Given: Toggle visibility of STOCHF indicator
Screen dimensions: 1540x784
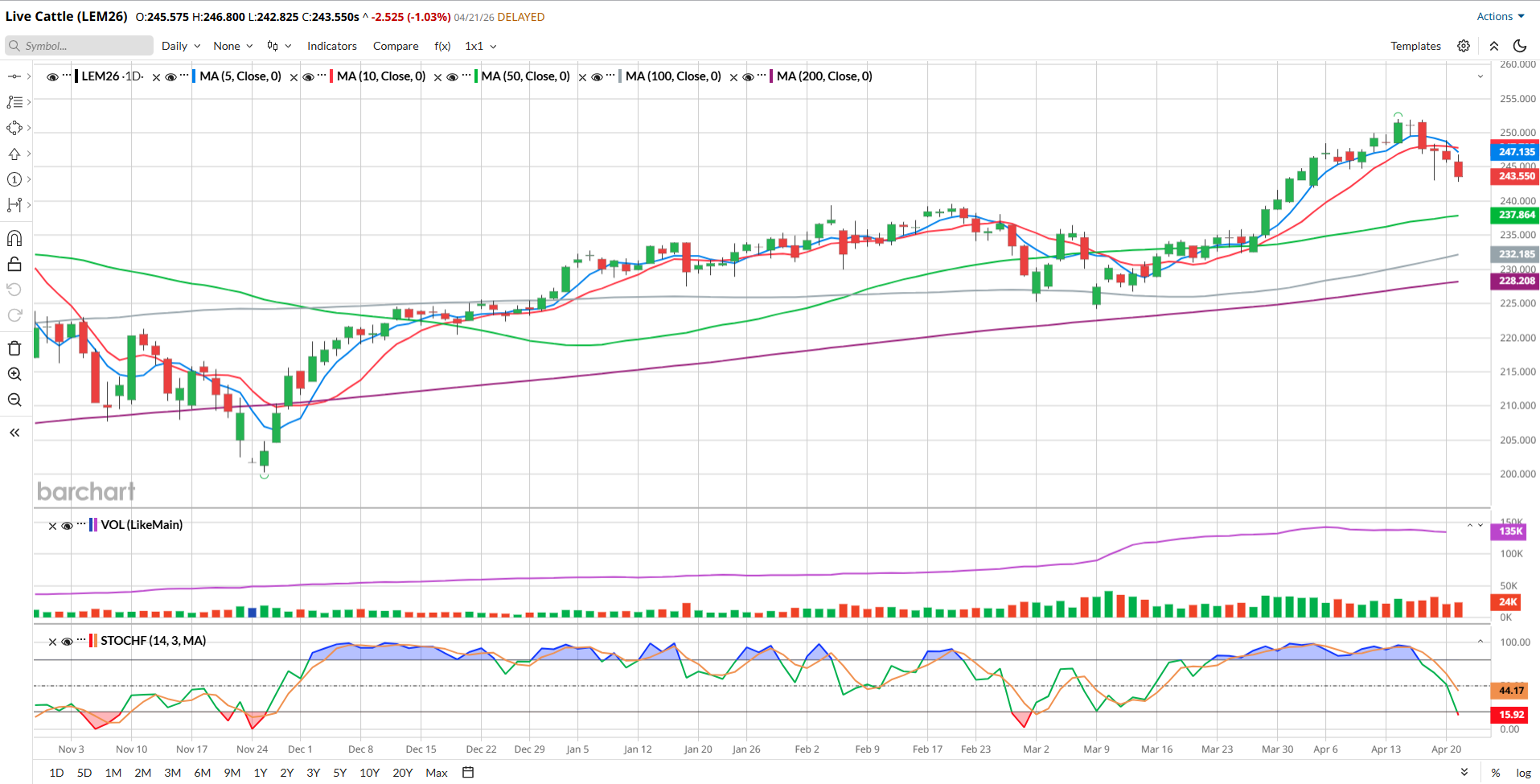Looking at the screenshot, I should (68, 642).
